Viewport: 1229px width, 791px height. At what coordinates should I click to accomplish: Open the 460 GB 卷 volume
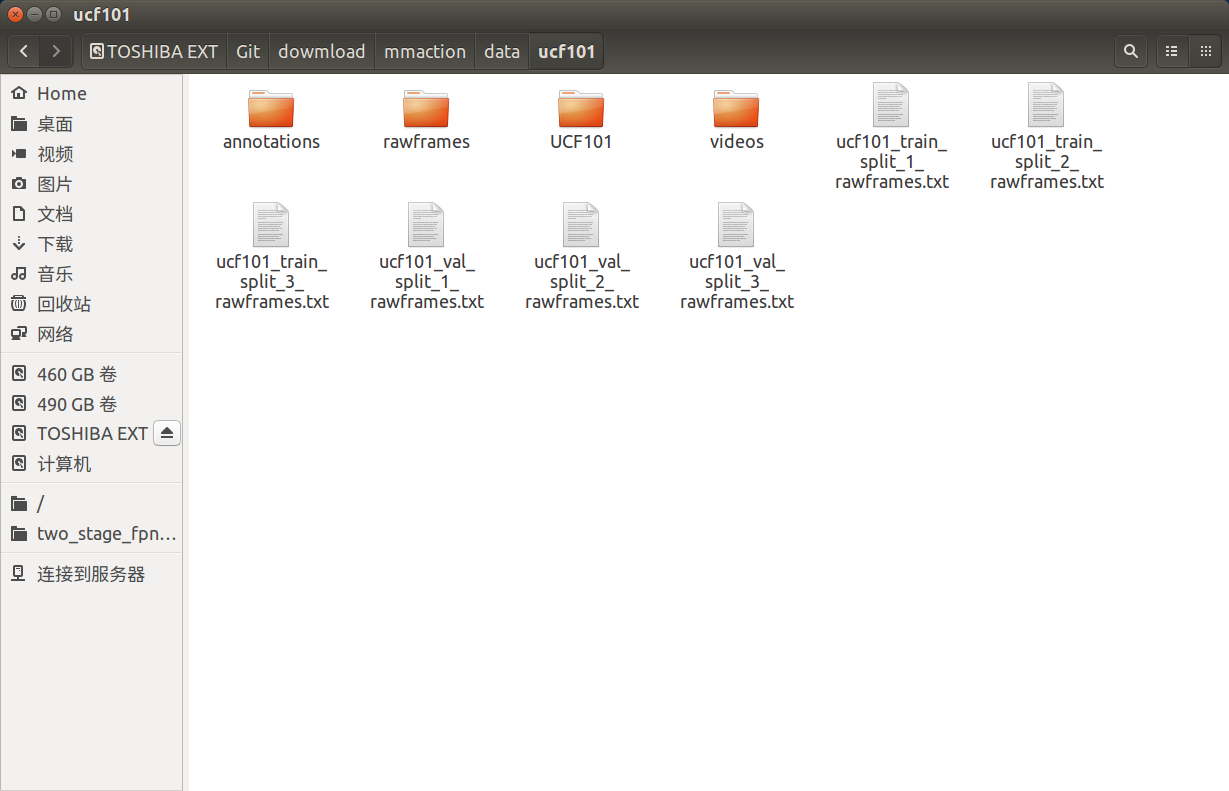(x=76, y=373)
